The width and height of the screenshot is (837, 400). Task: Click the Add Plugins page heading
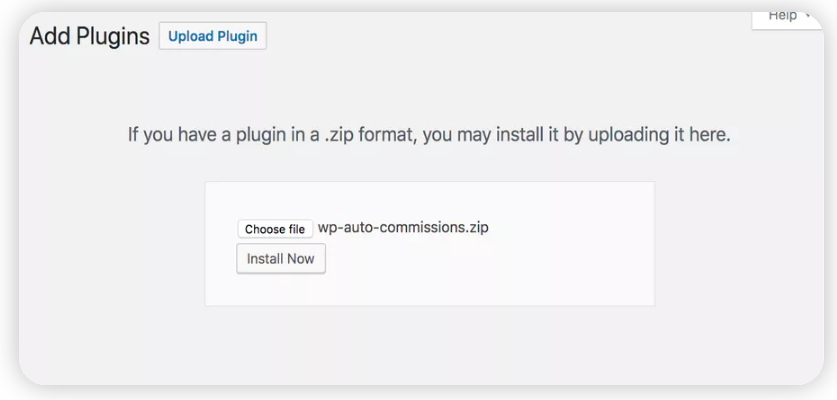tap(90, 36)
